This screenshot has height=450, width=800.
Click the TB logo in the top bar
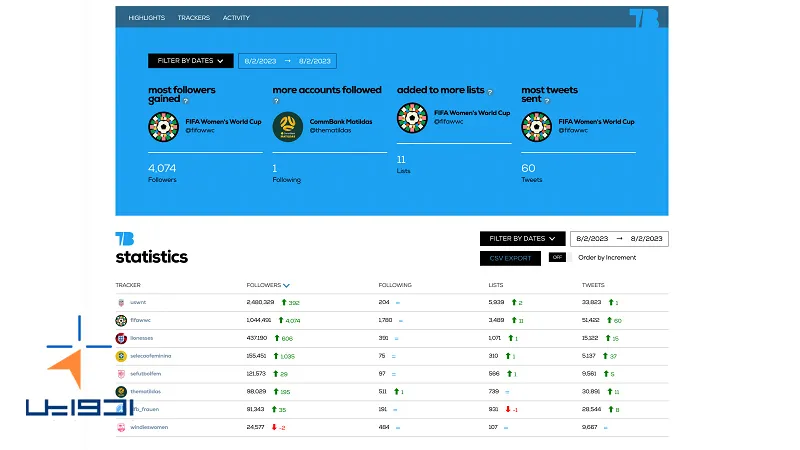644,18
